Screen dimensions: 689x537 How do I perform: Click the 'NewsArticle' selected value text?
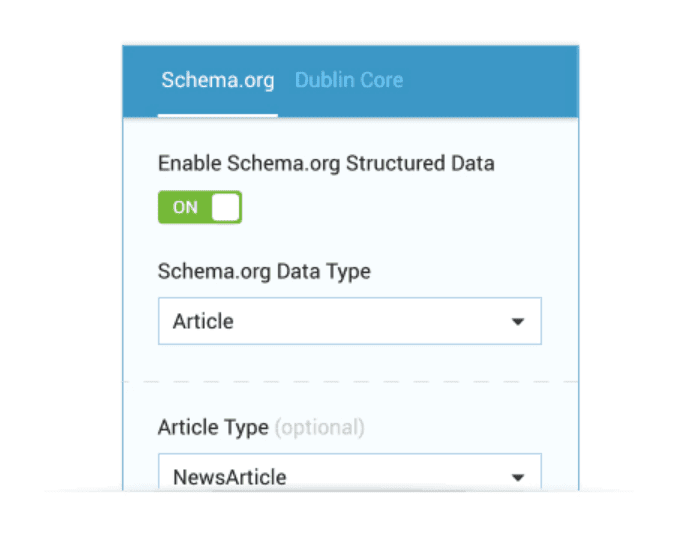230,477
